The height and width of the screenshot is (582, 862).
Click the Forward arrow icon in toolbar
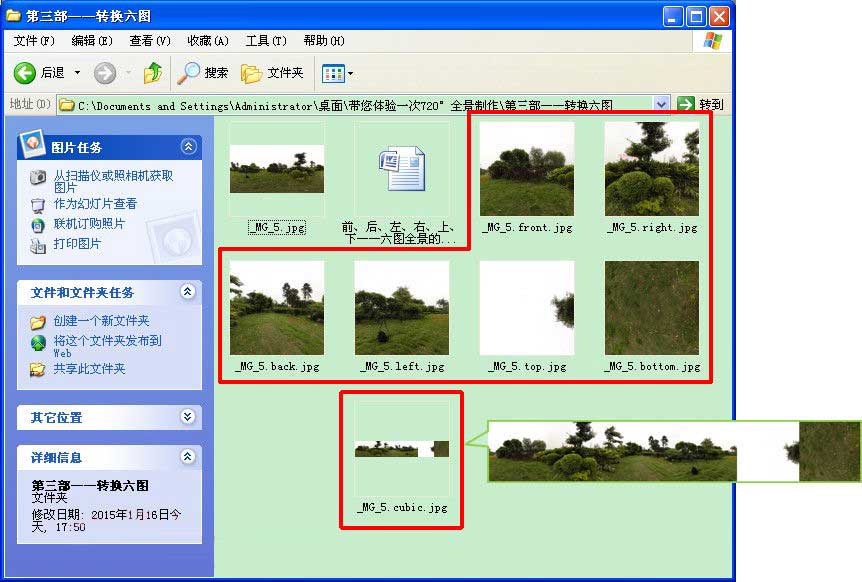(x=105, y=73)
